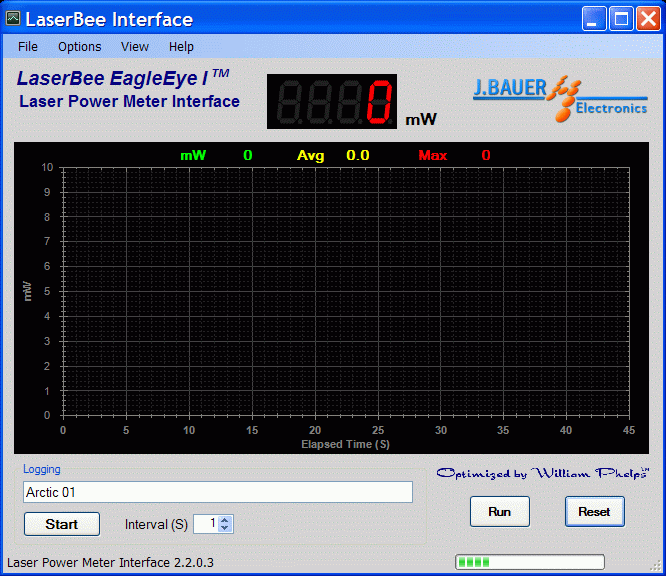Screen dimensions: 666x576
Task: Open the File menu
Action: 28,47
